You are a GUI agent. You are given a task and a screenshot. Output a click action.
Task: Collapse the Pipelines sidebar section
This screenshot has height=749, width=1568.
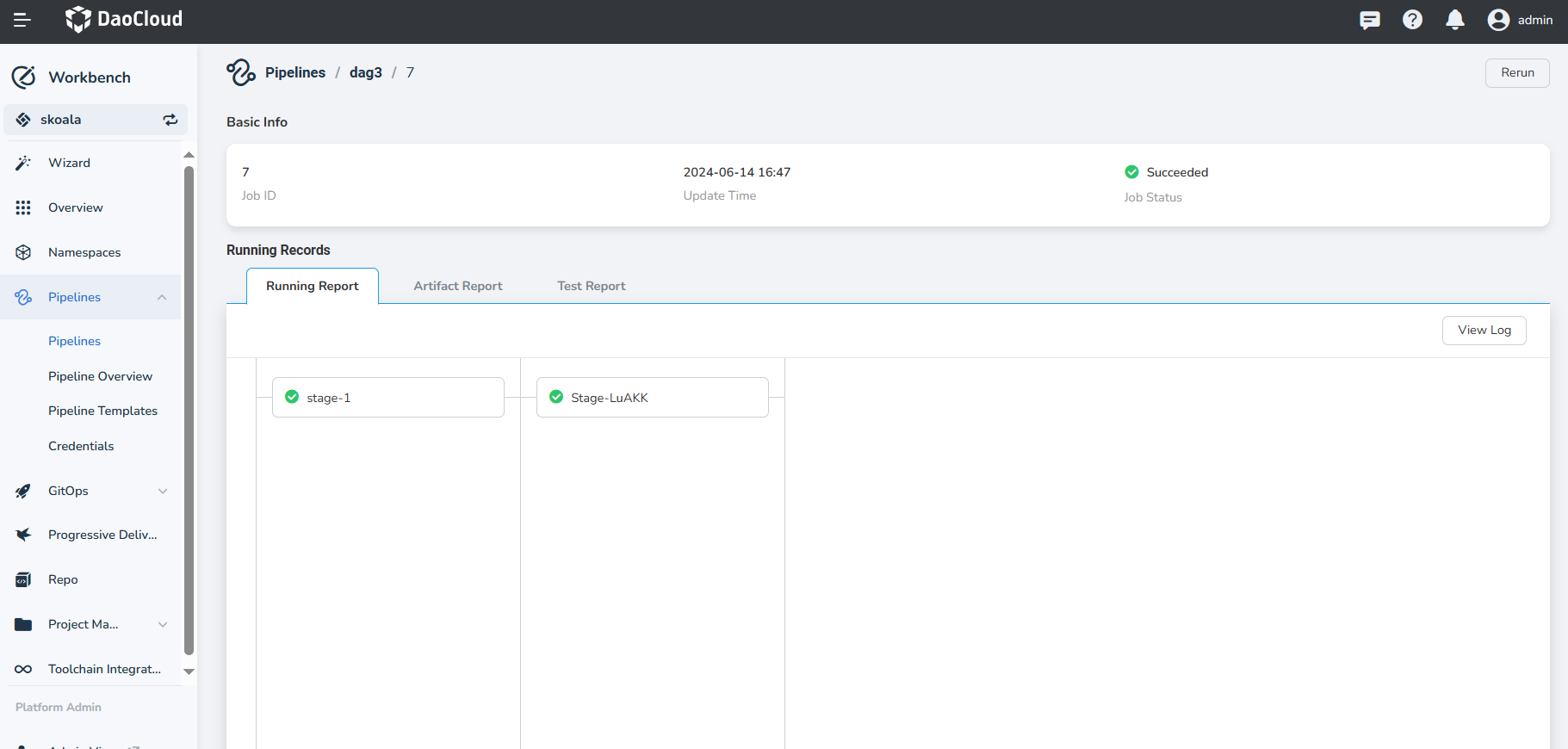tap(162, 297)
